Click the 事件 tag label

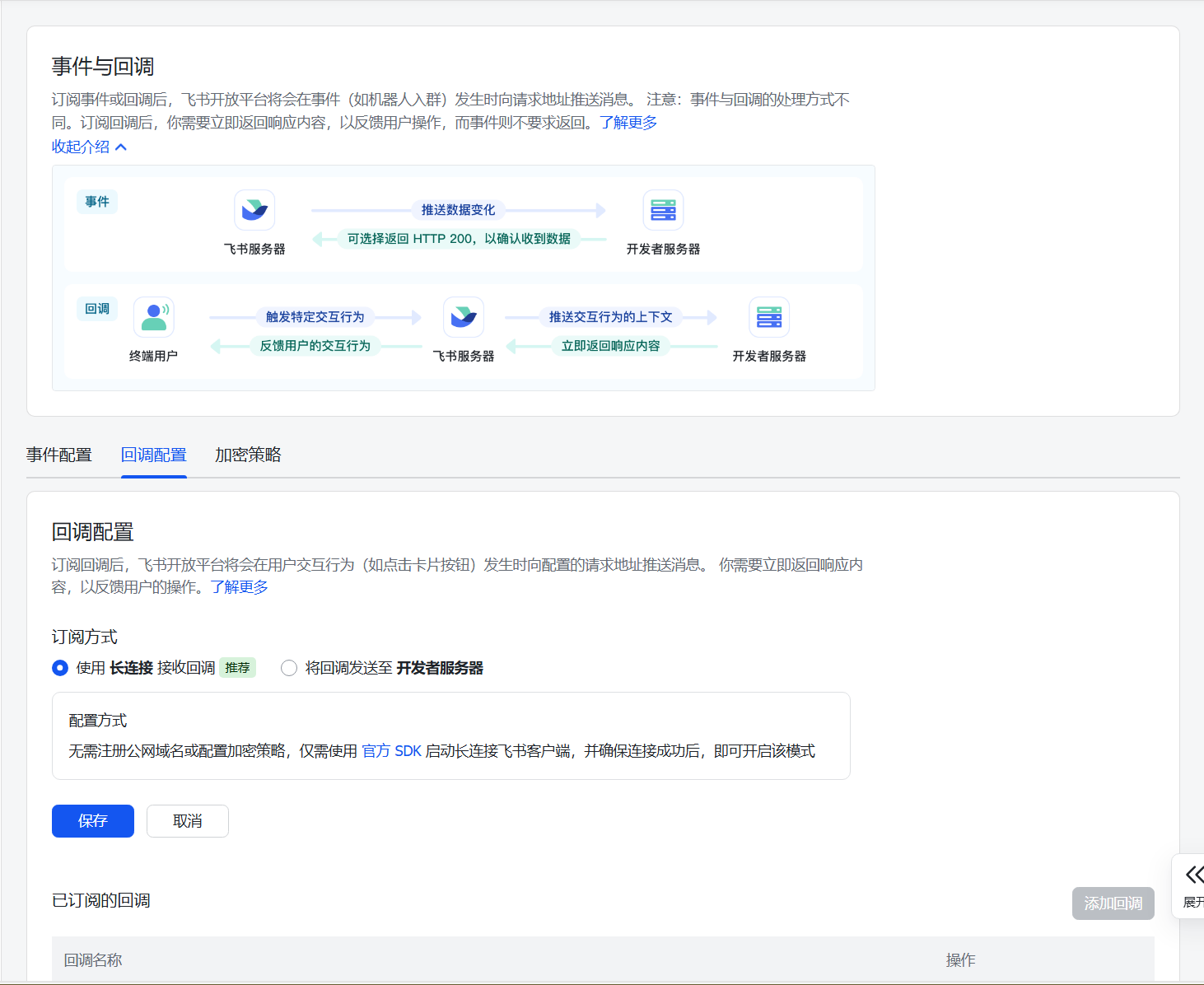point(97,202)
